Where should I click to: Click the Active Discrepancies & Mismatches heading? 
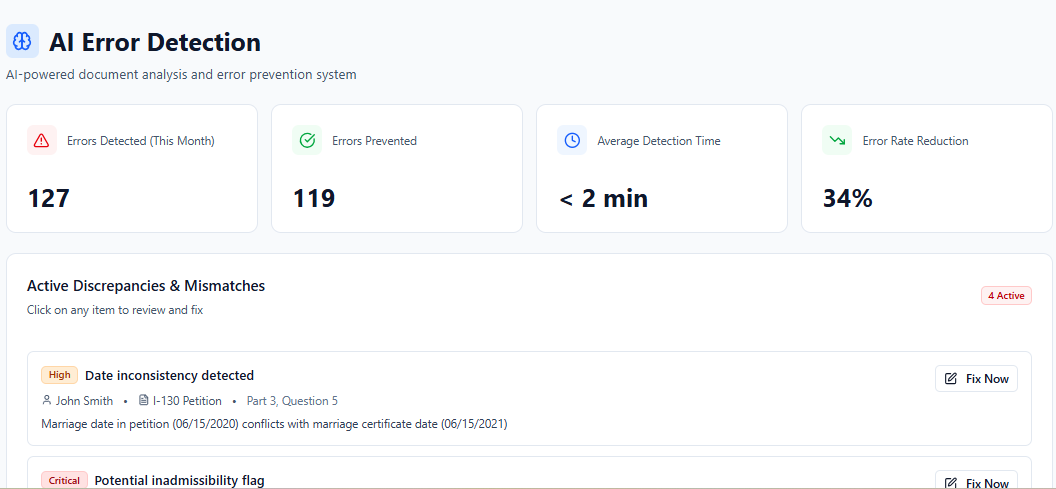click(x=146, y=286)
